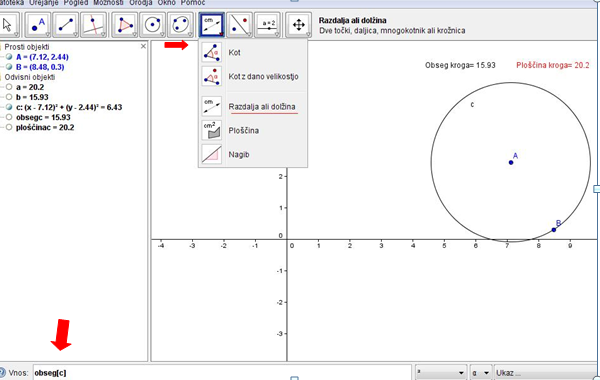
Task: Click the Razdalja ali dolžina cm icon
Action: point(212,106)
